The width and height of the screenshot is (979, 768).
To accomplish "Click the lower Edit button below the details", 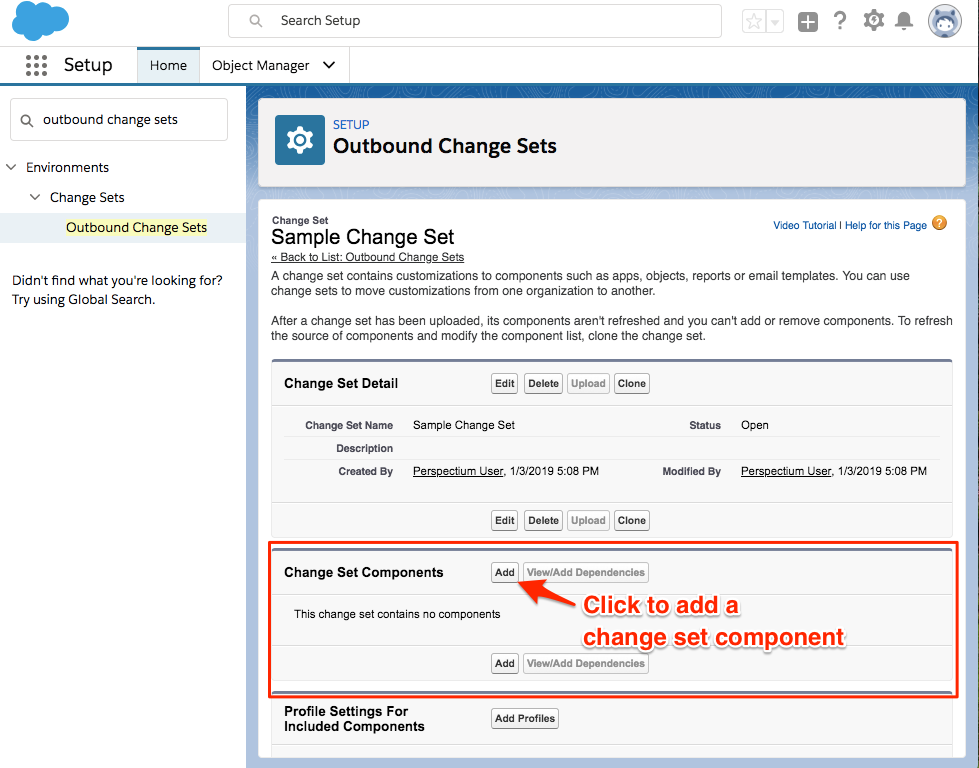I will coord(504,520).
